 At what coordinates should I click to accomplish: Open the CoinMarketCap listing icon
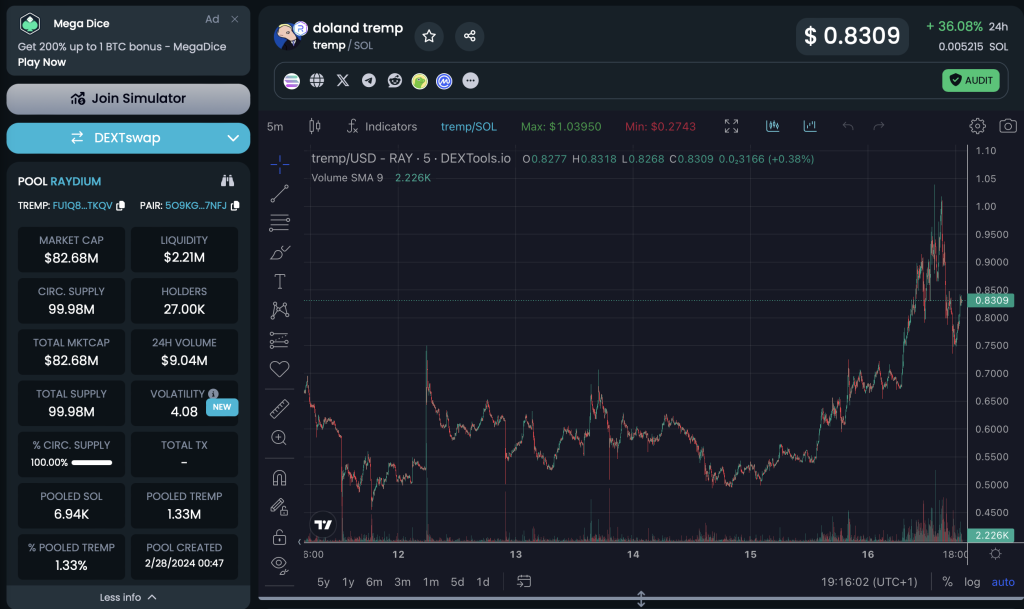(x=444, y=81)
